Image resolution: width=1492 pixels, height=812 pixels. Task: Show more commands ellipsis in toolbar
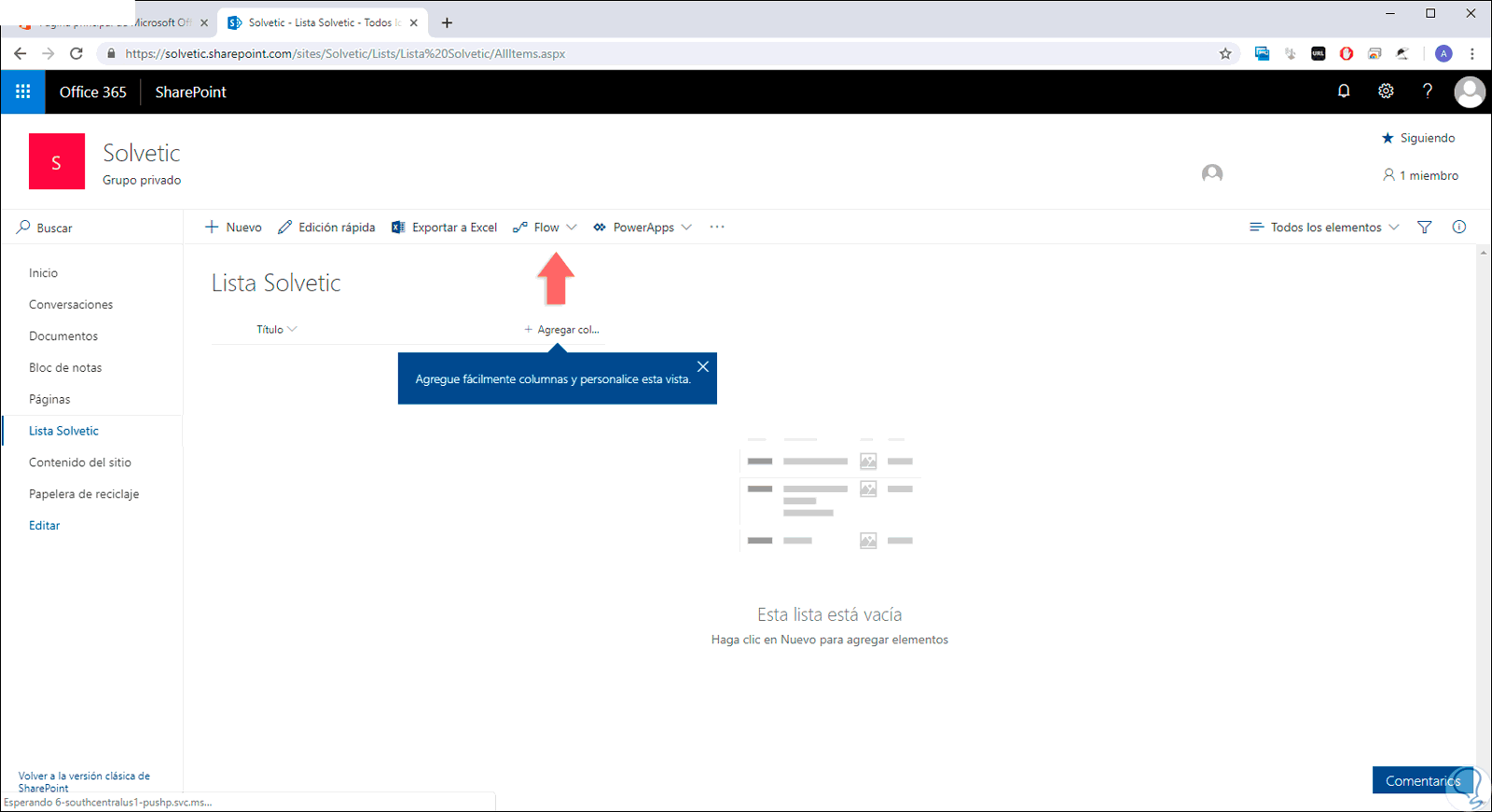click(x=717, y=227)
